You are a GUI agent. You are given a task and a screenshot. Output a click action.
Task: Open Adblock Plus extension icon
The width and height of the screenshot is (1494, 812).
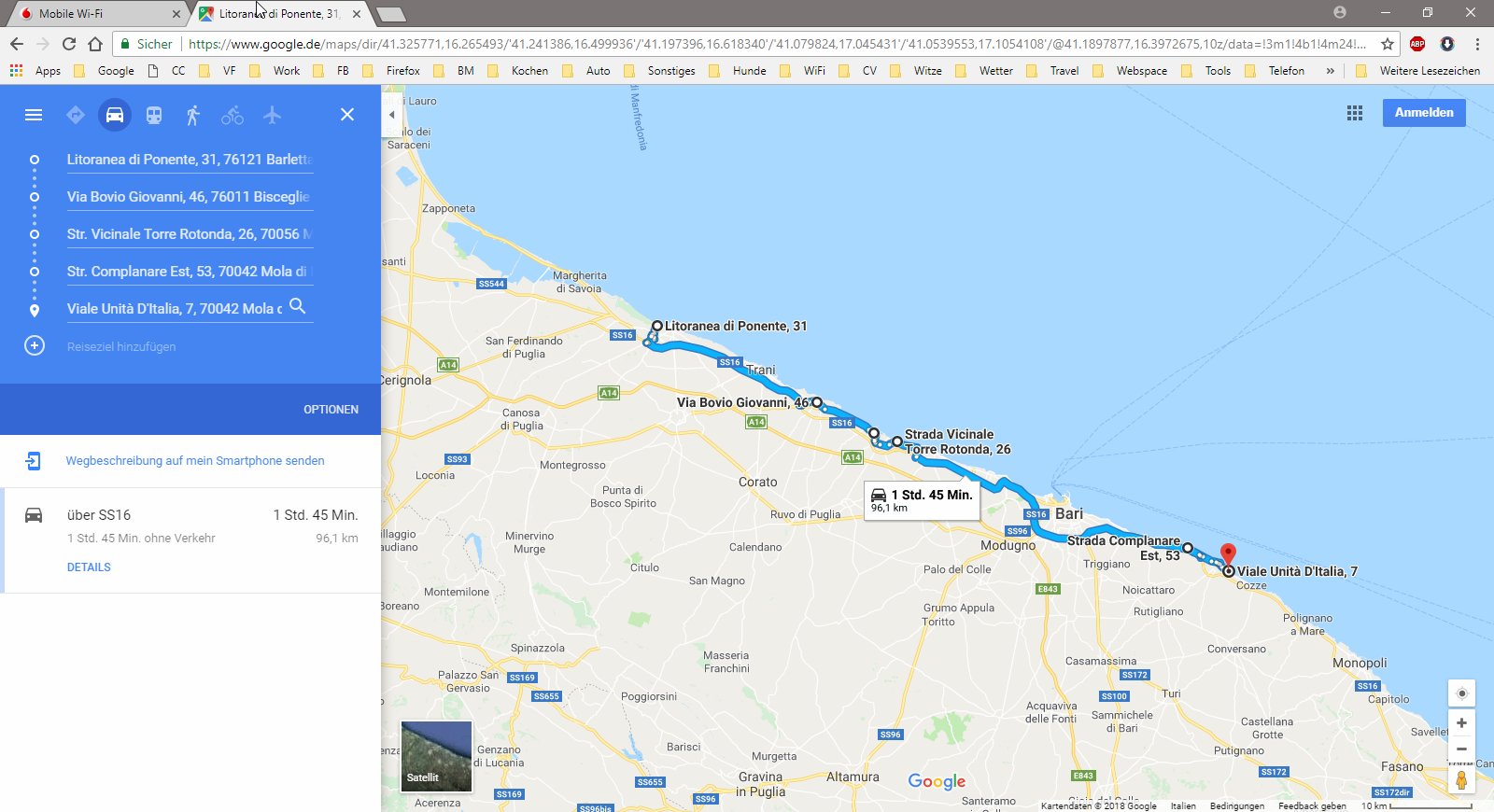tap(1417, 44)
